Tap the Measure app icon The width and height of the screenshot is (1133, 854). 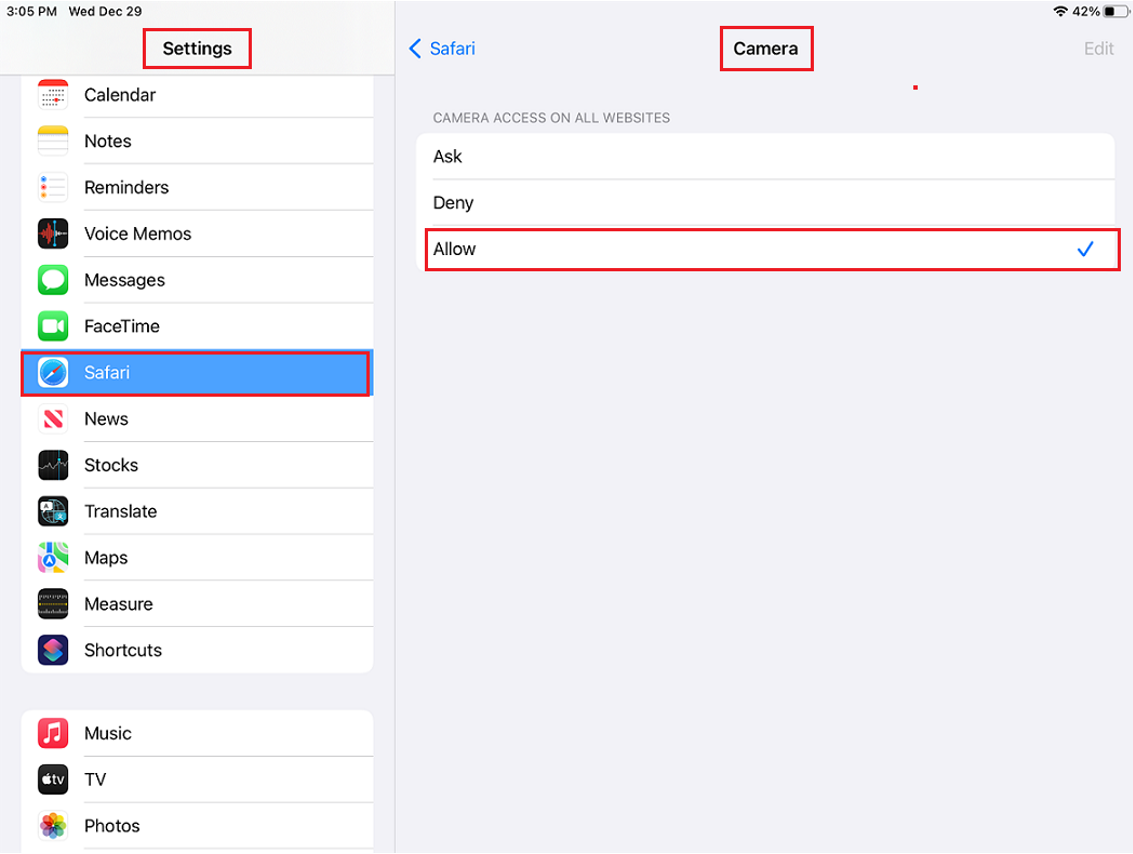(52, 603)
